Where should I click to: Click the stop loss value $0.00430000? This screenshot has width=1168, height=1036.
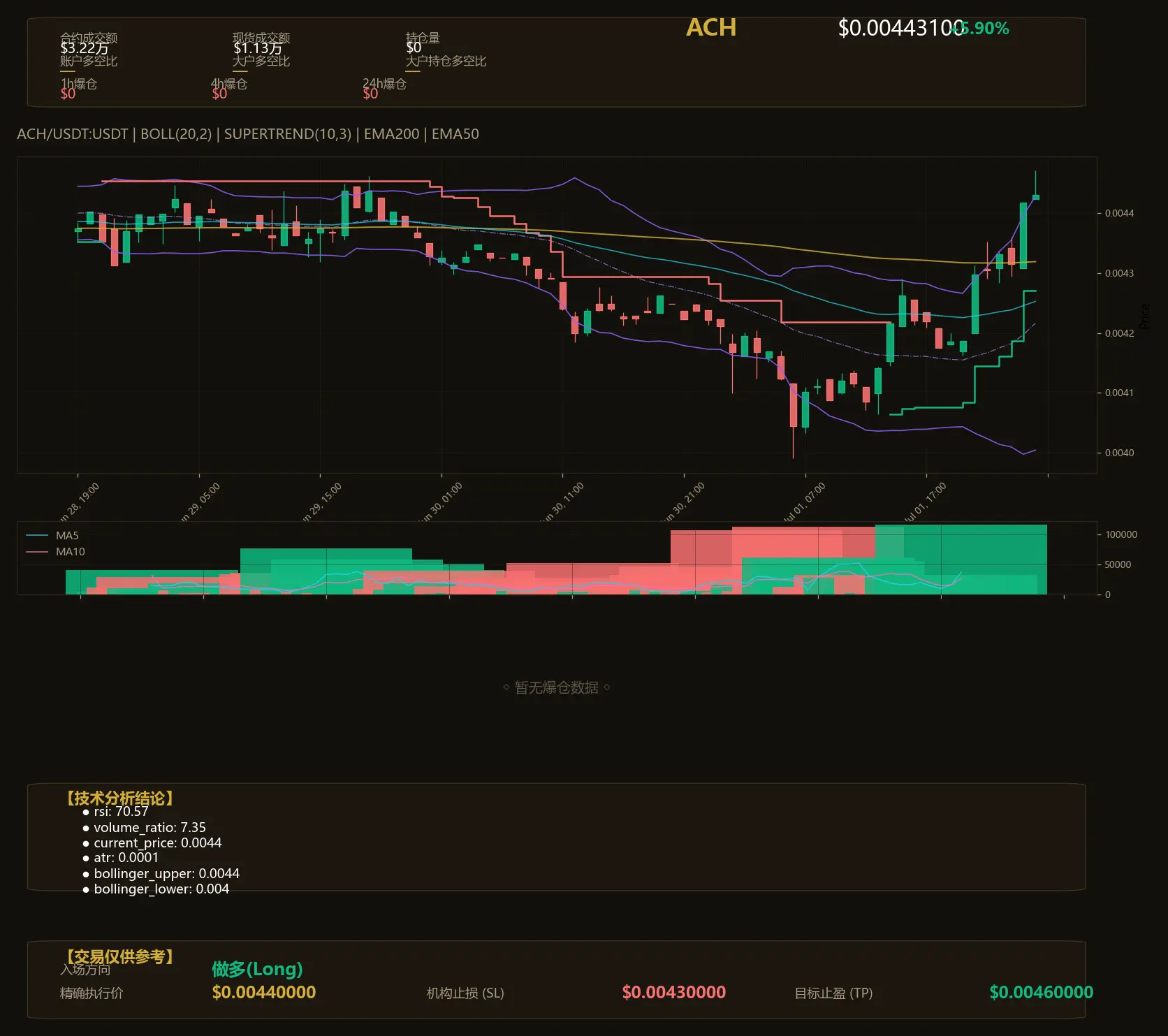coord(674,992)
